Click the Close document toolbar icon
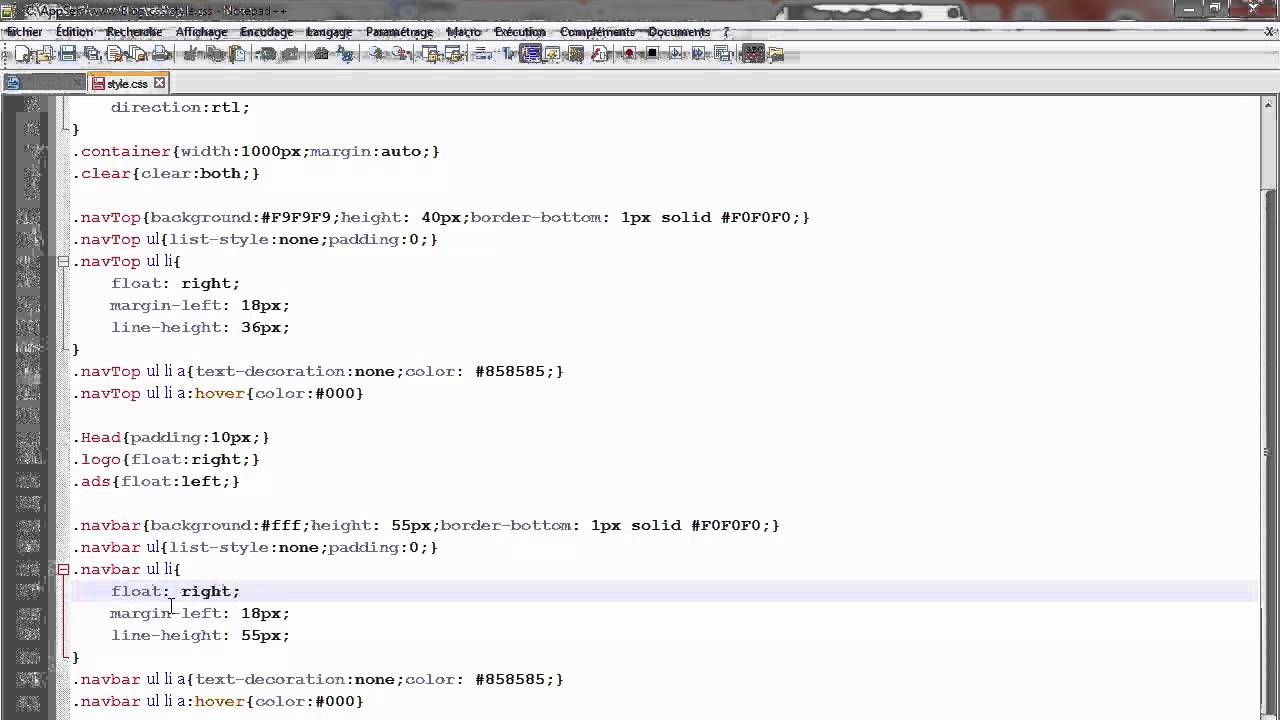 (114, 54)
